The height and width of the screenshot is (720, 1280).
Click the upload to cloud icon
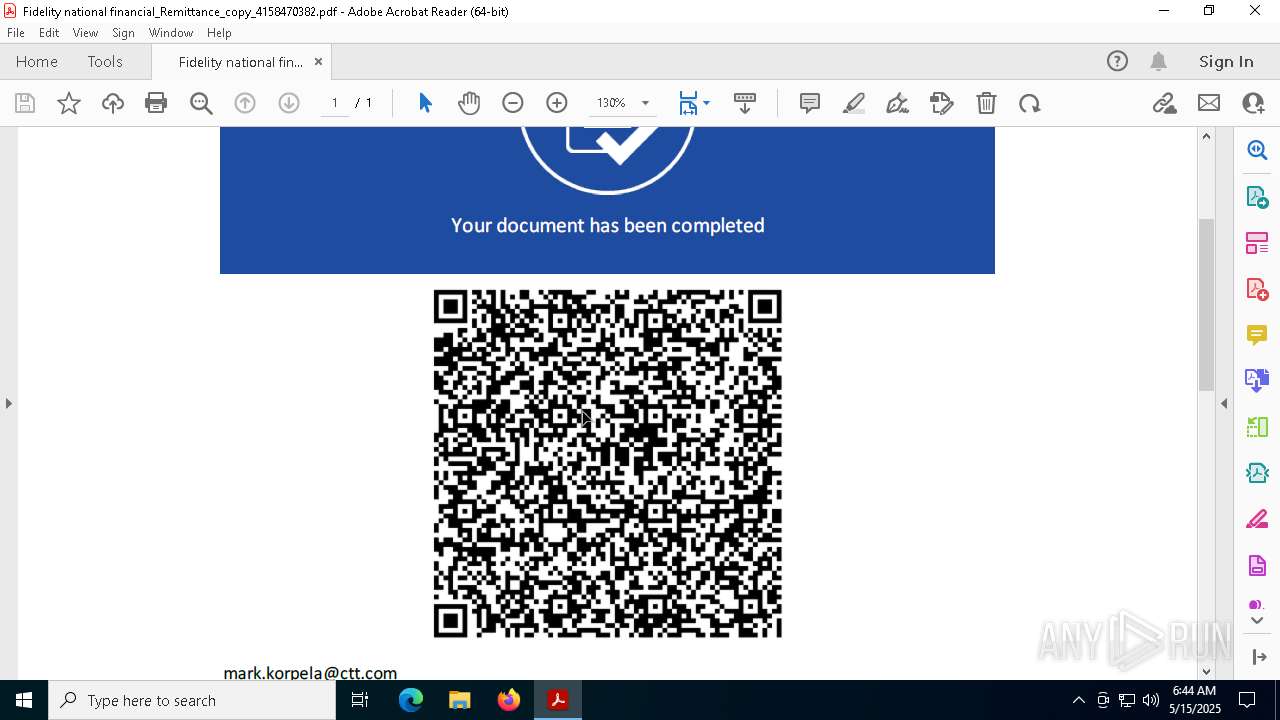[x=113, y=103]
